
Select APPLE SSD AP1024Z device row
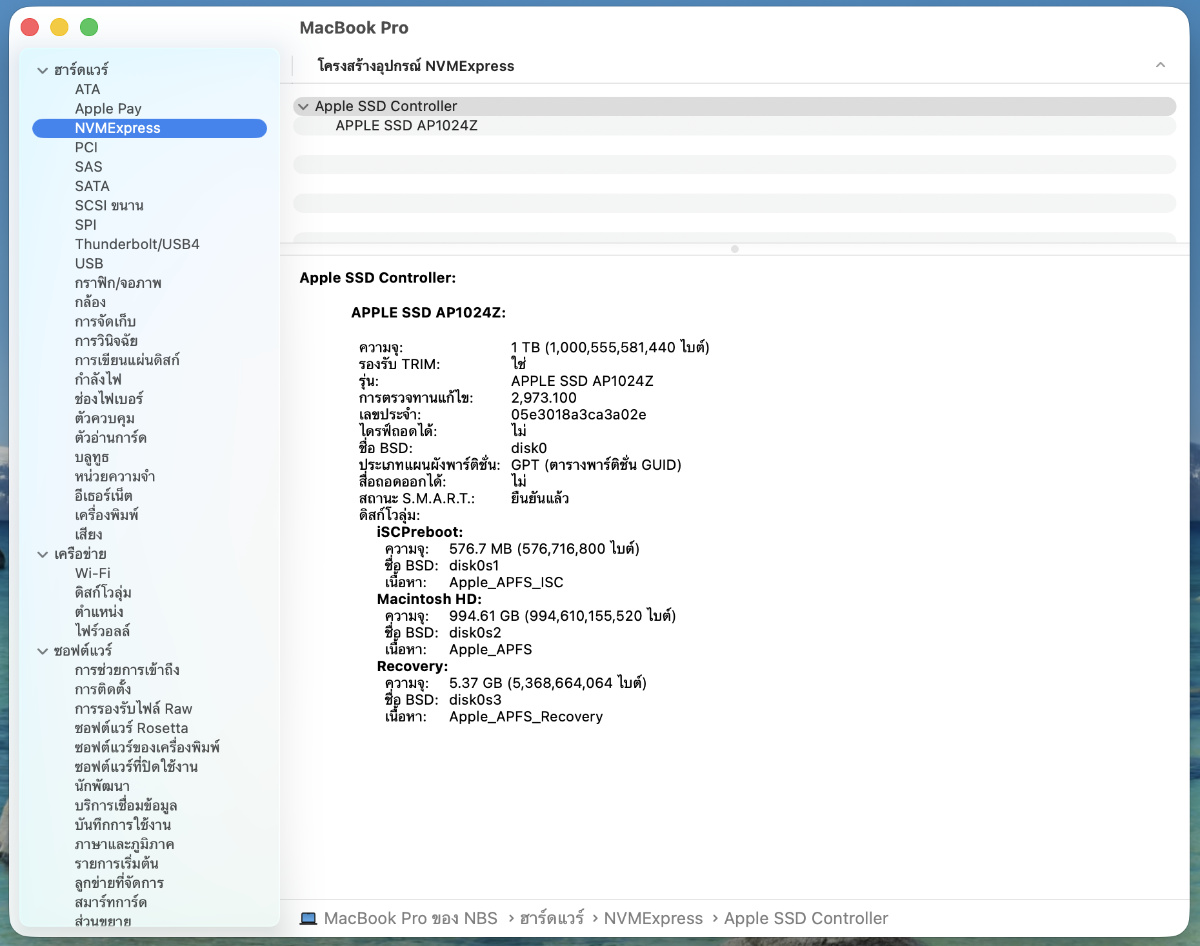[x=406, y=126]
